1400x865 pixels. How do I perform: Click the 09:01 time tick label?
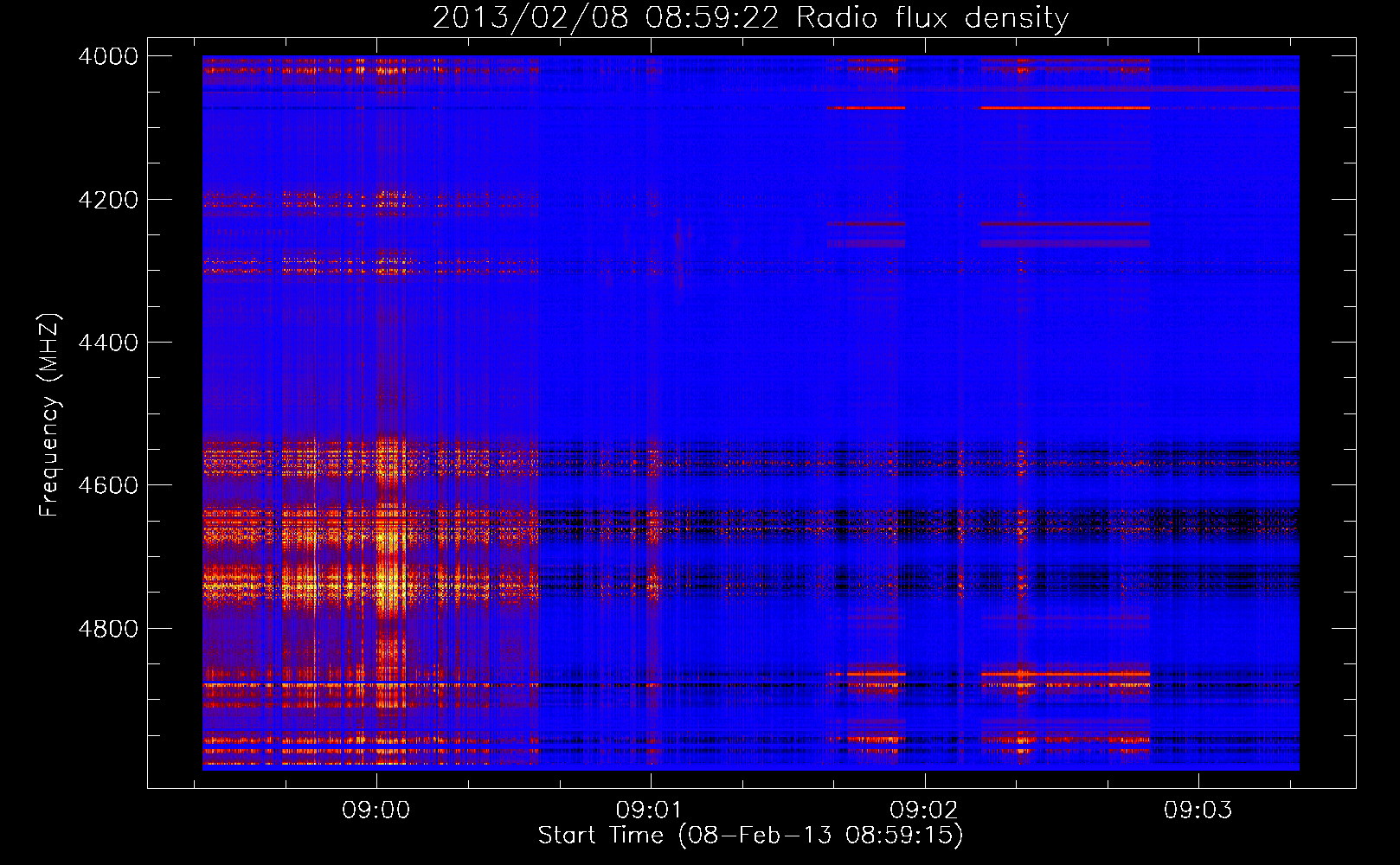point(650,811)
